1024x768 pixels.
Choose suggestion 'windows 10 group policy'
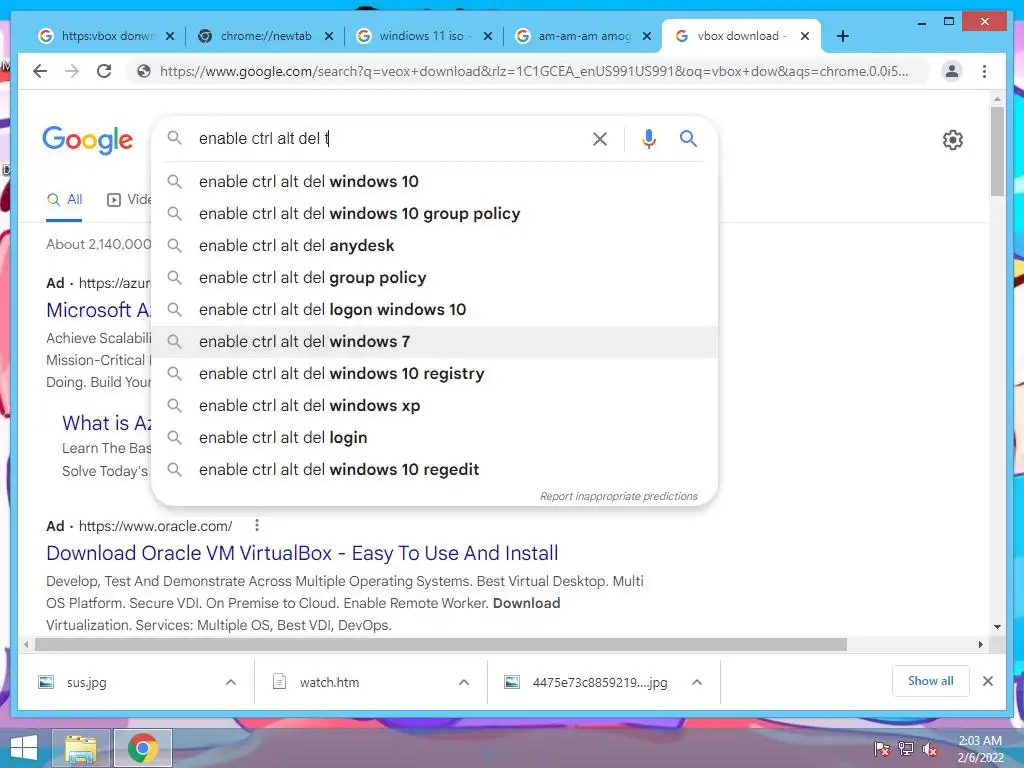tap(434, 214)
